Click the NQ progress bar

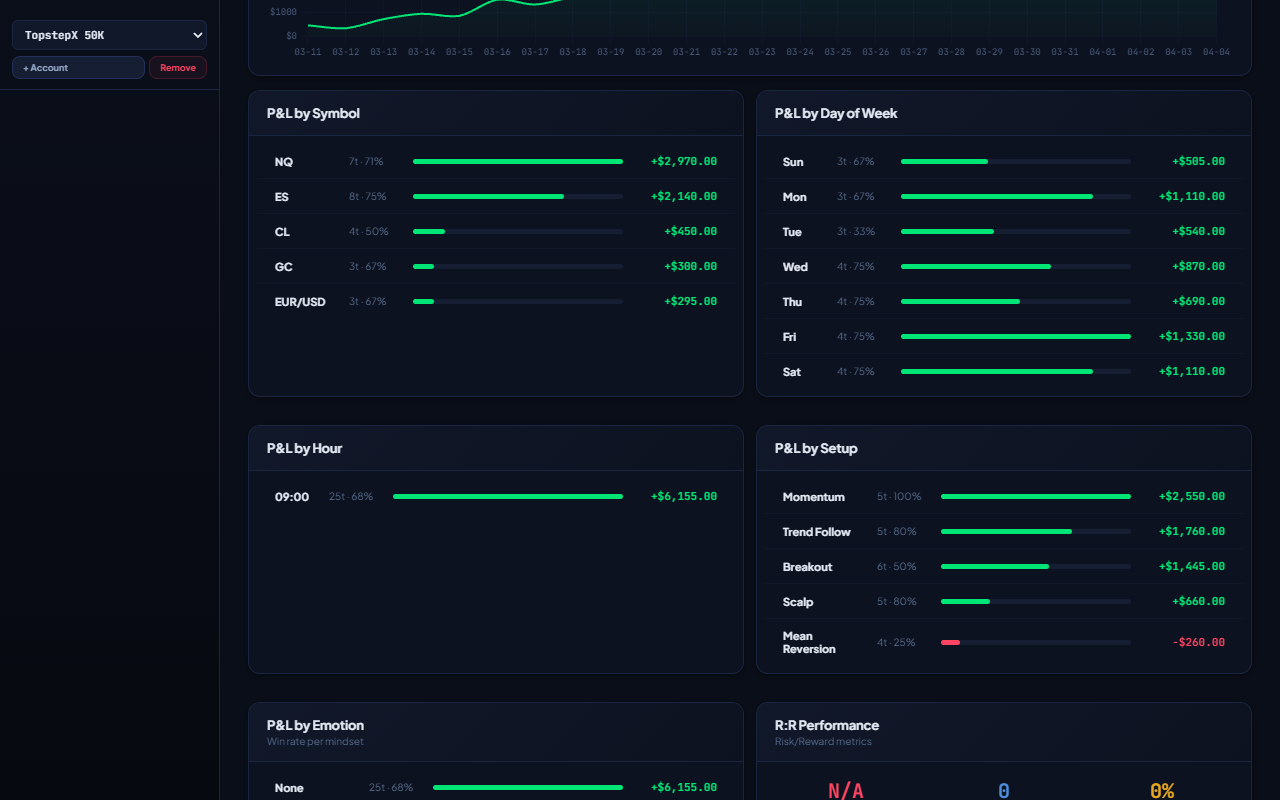pyautogui.click(x=518, y=161)
